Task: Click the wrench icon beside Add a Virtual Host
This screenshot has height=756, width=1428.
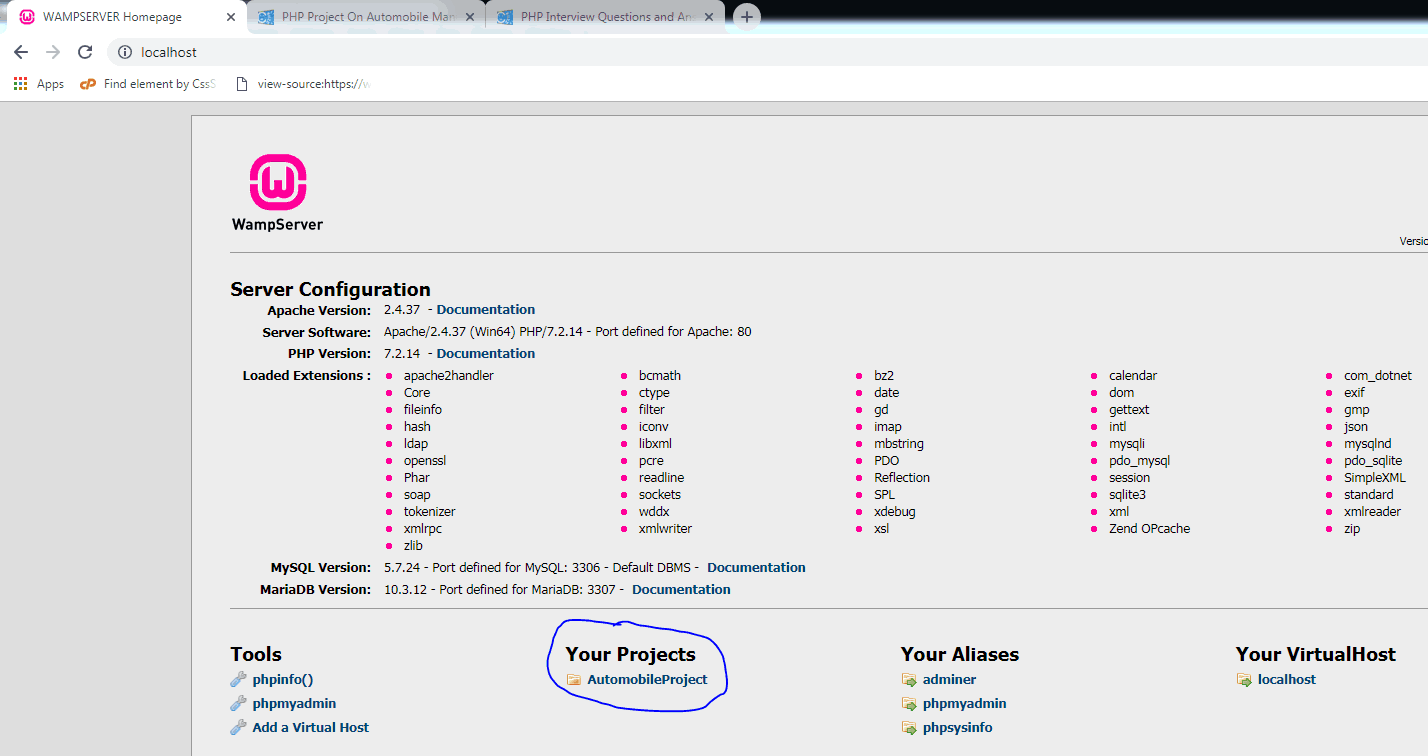Action: [x=238, y=728]
